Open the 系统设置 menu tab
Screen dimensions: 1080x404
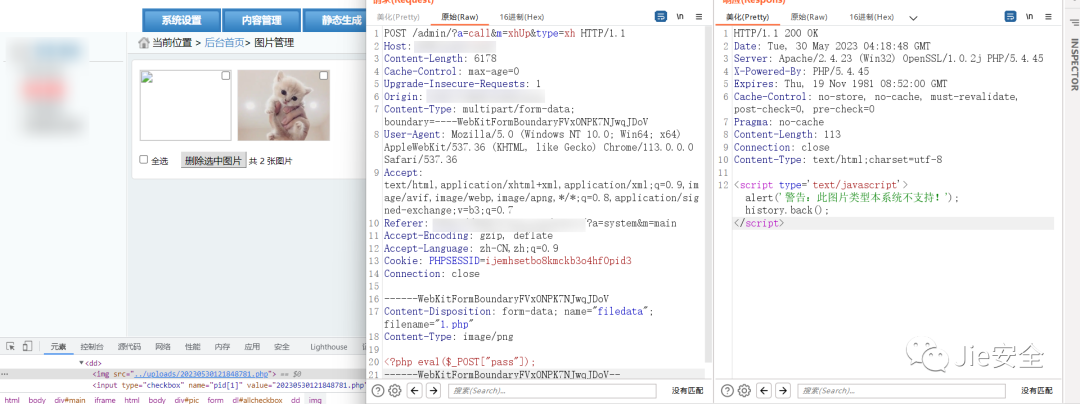(182, 21)
